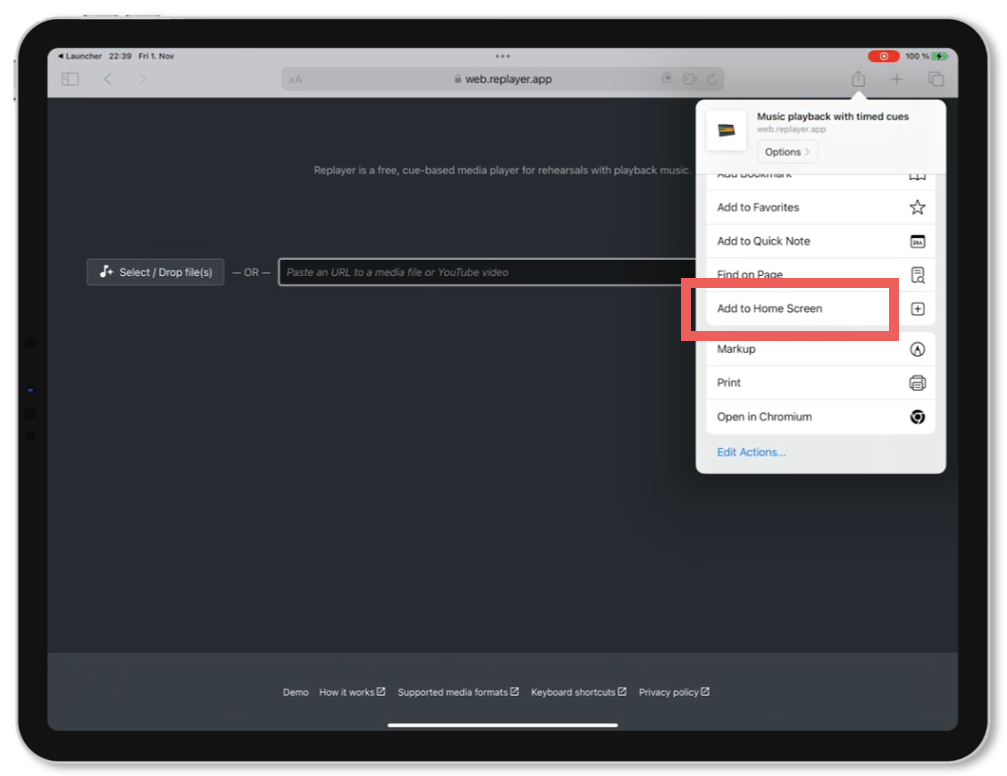Screen dimensions: 1007x776
Task: Open Privacy policy link
Action: (x=674, y=692)
